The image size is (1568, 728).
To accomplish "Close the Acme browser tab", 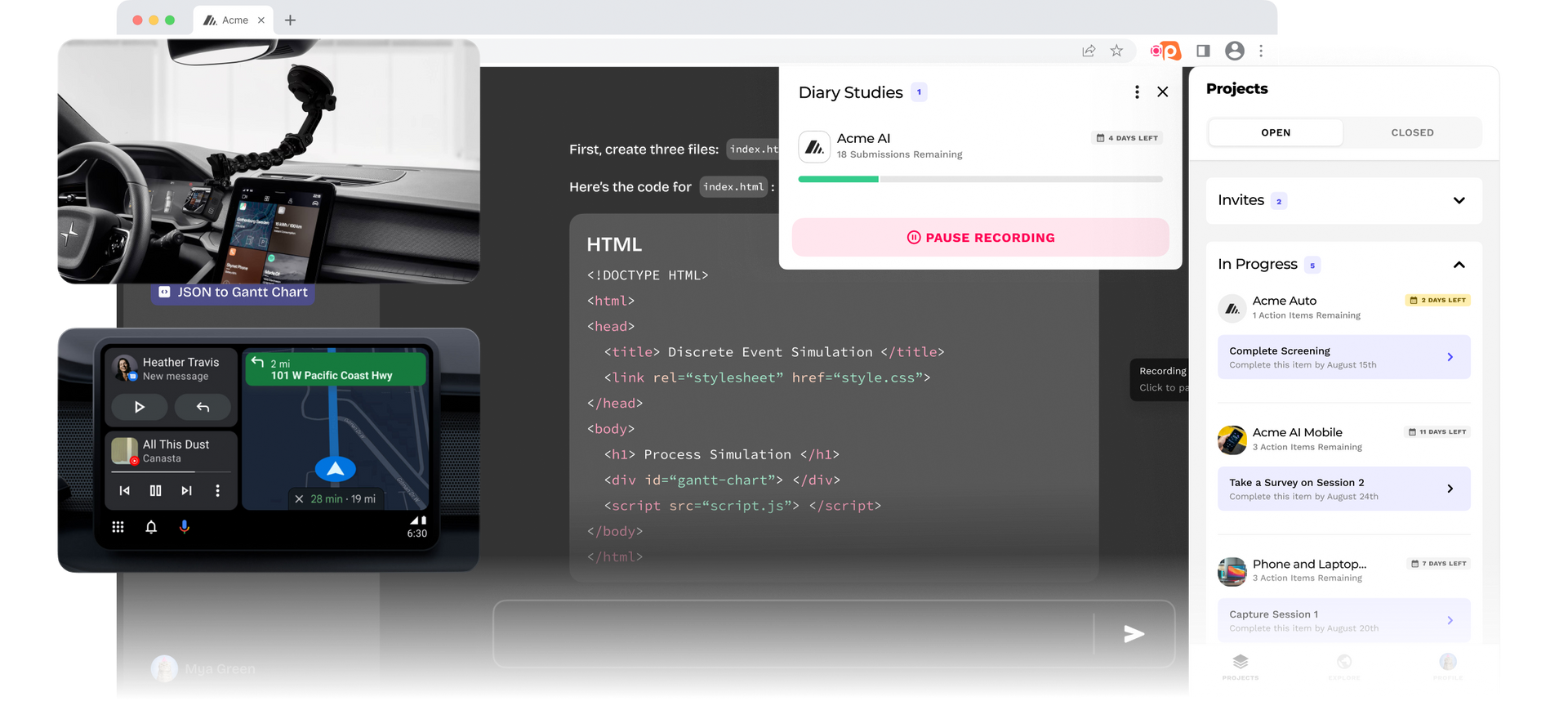I will [261, 20].
